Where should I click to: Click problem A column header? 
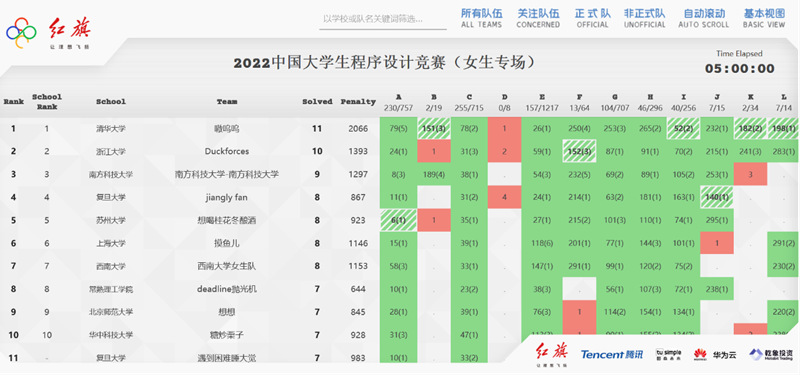click(x=398, y=101)
